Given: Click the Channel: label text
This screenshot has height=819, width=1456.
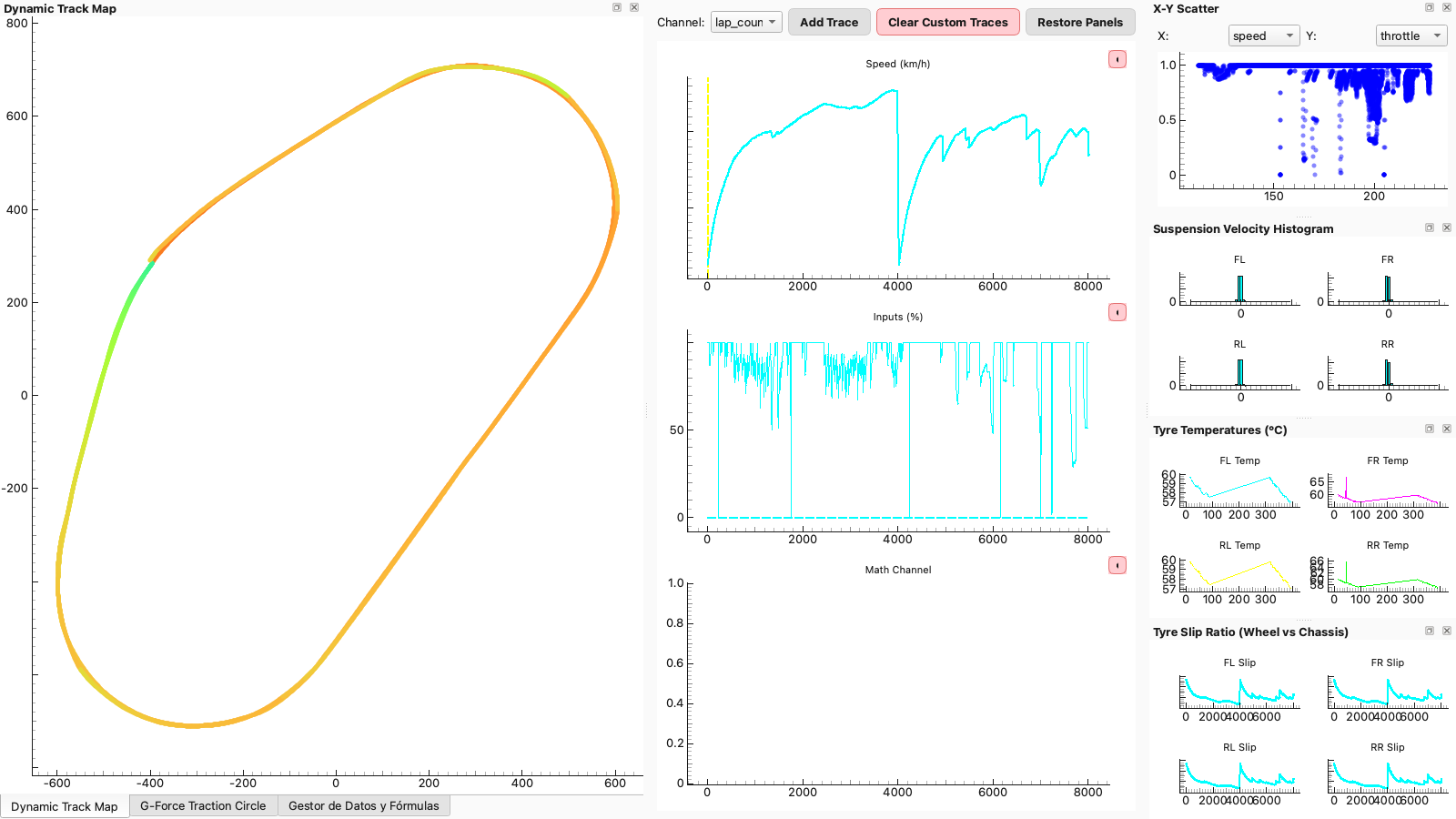Looking at the screenshot, I should tap(681, 22).
